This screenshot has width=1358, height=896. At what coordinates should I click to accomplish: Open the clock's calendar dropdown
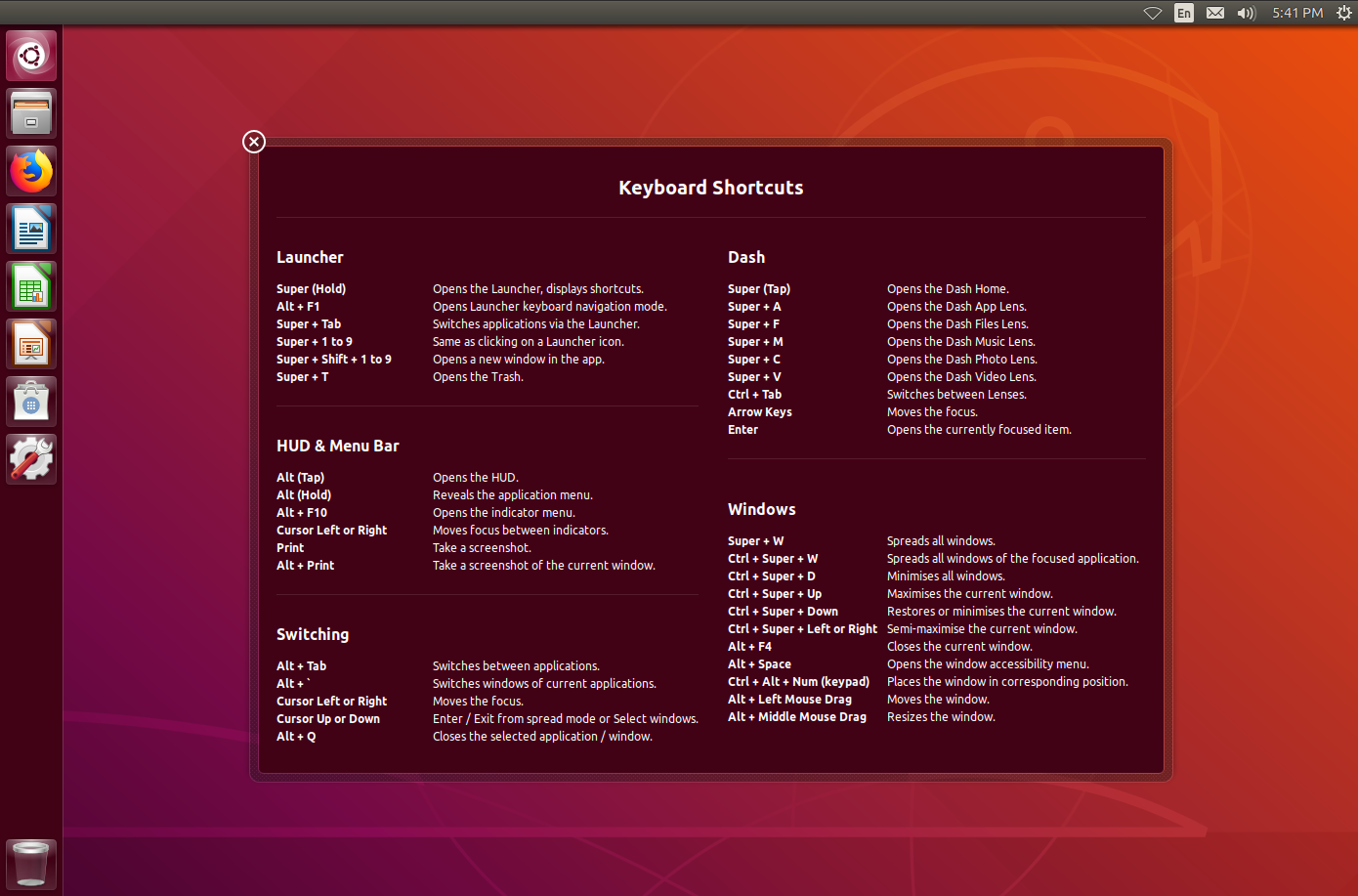point(1297,13)
